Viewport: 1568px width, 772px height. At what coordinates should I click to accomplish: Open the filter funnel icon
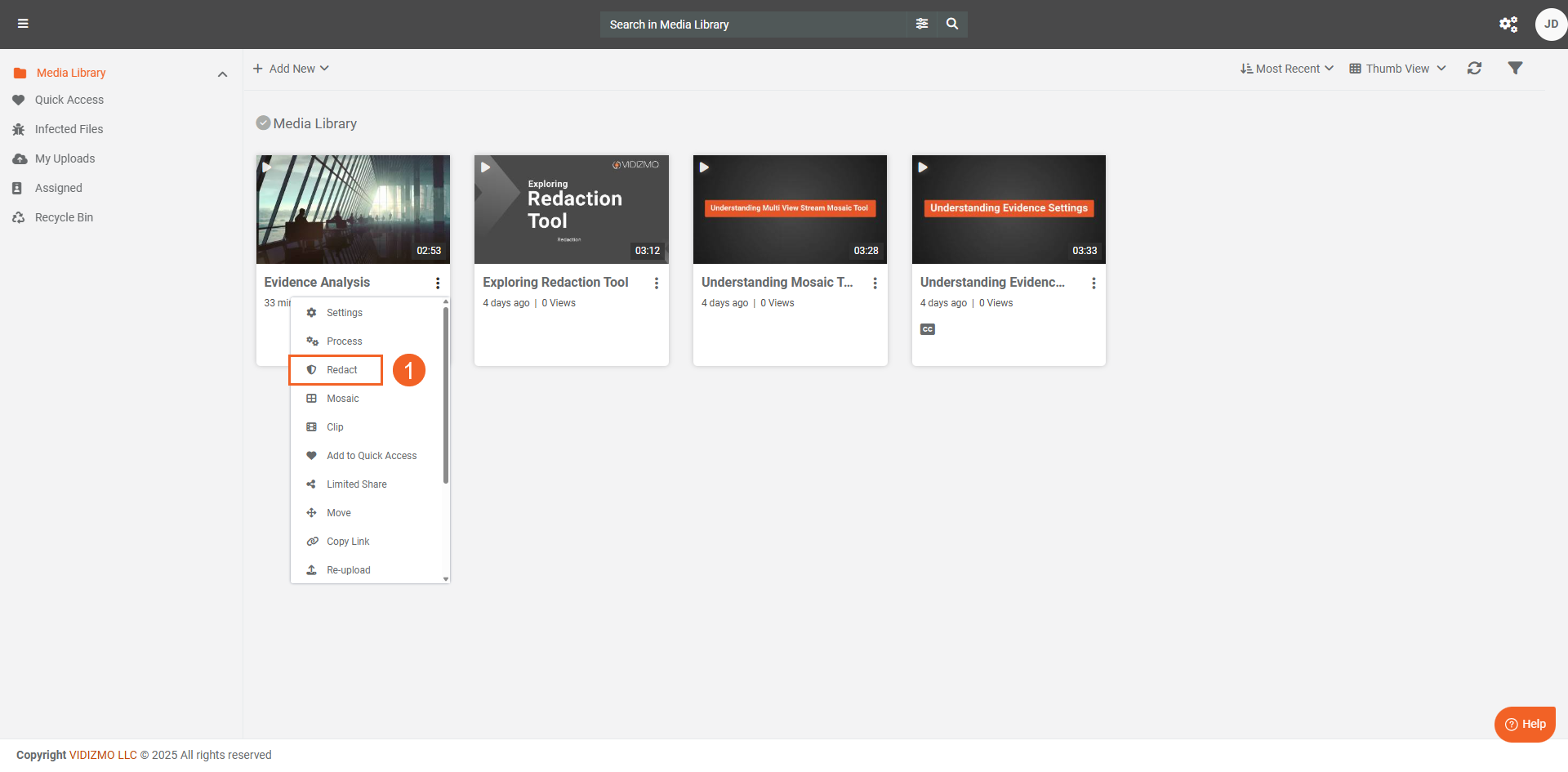coord(1515,69)
